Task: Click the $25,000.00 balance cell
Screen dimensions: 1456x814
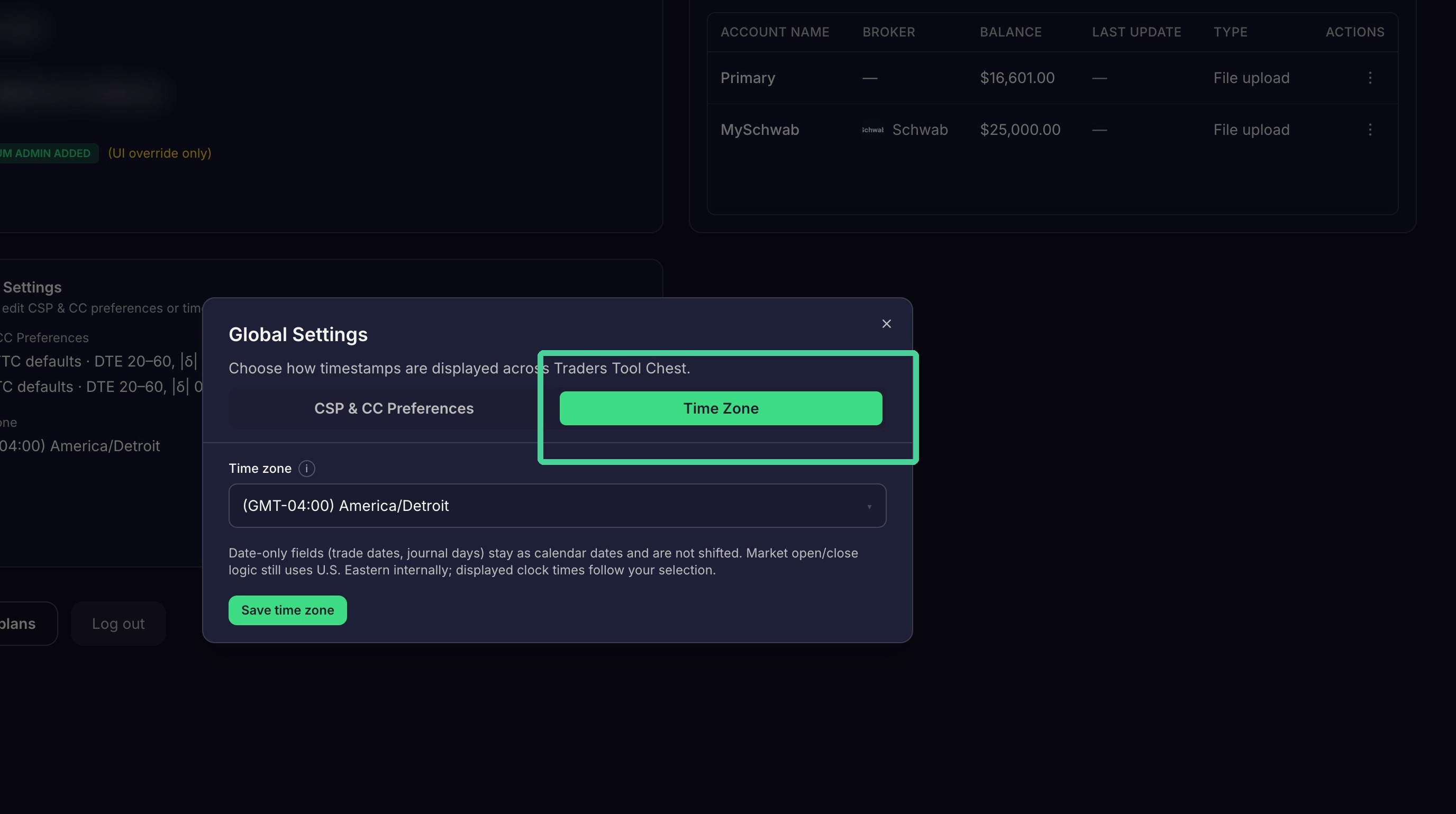Action: (1020, 130)
